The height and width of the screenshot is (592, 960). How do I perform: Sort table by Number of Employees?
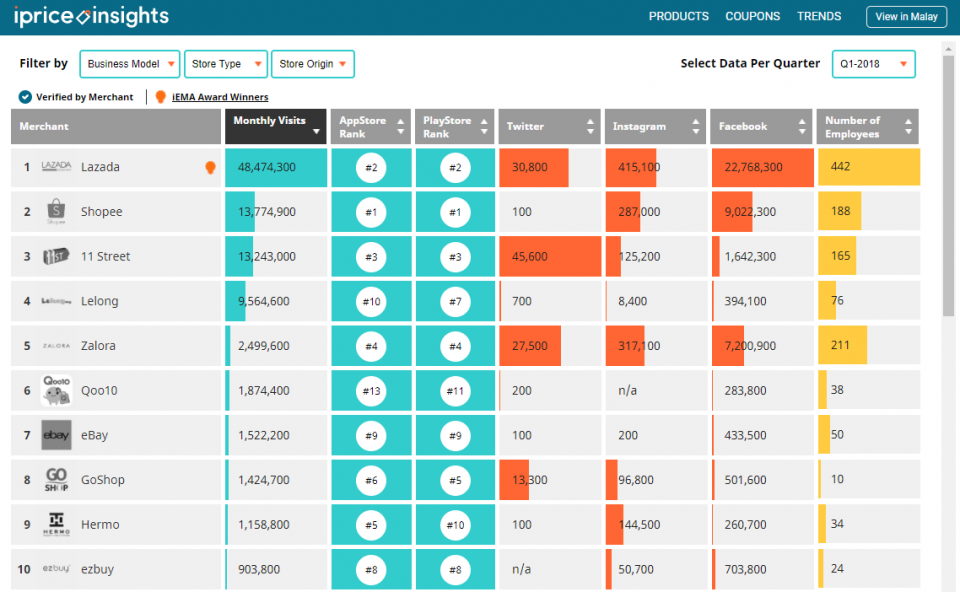pyautogui.click(x=868, y=127)
